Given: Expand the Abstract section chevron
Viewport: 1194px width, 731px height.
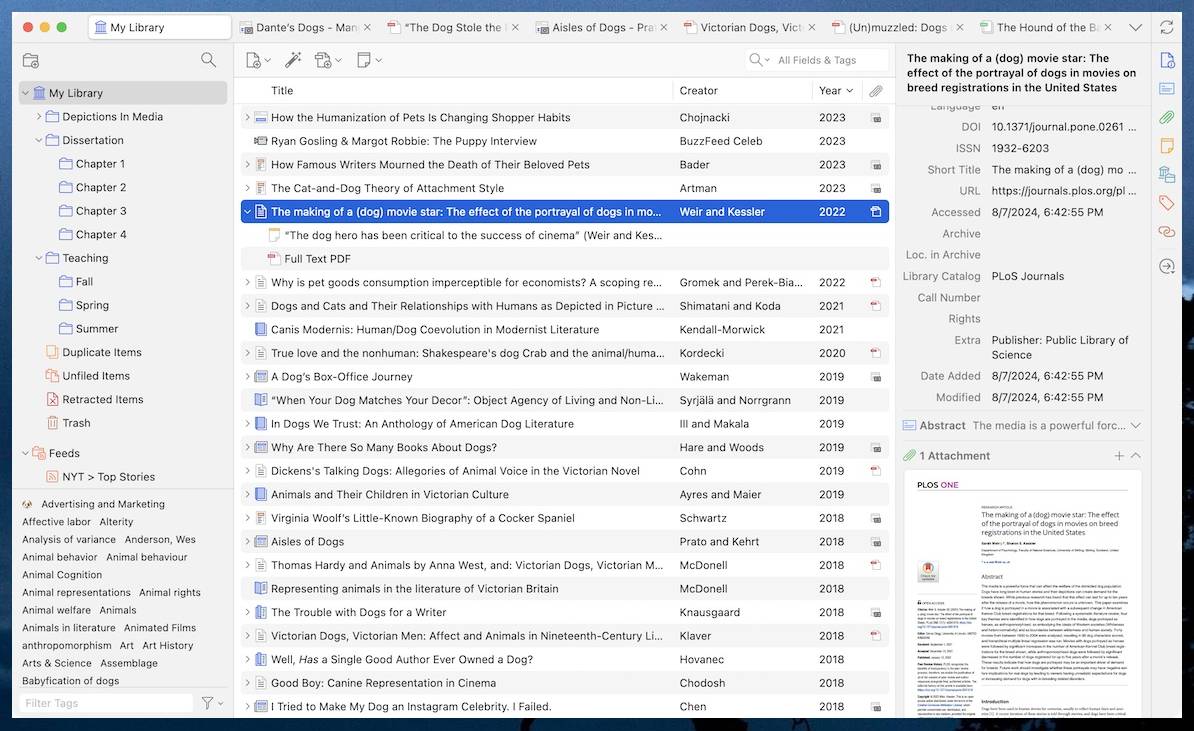Looking at the screenshot, I should (1135, 426).
